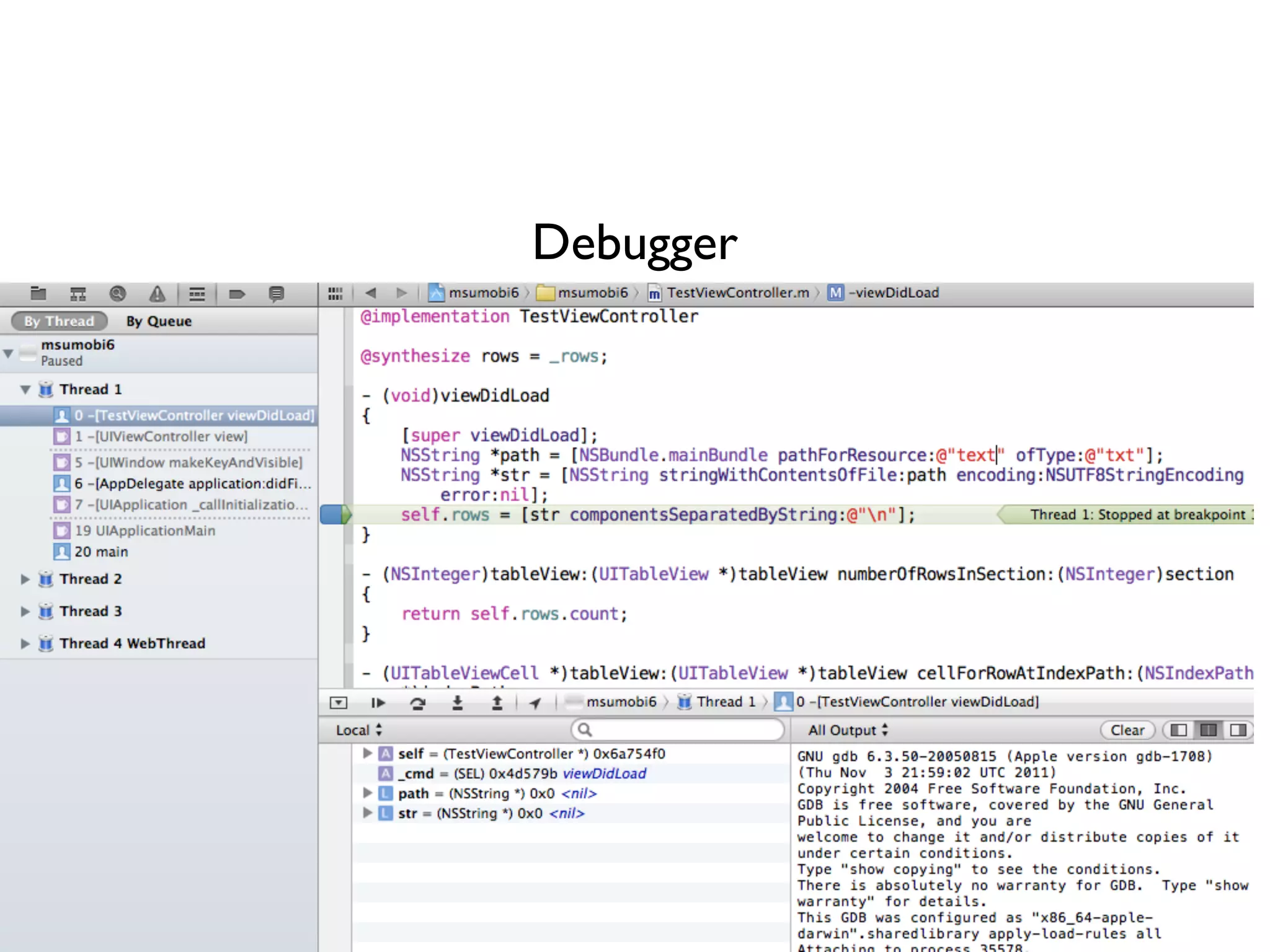This screenshot has height=952, width=1270.
Task: Click the breakpoint marker in the gutter
Action: 335,514
